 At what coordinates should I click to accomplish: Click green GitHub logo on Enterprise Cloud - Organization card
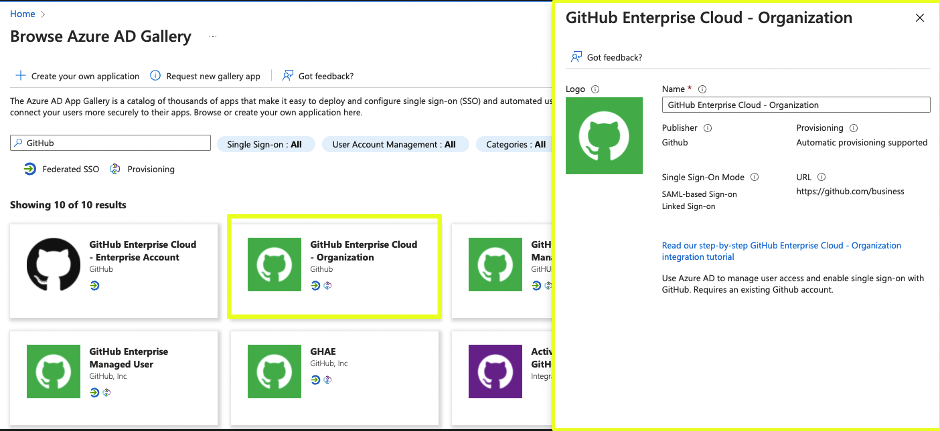[275, 264]
